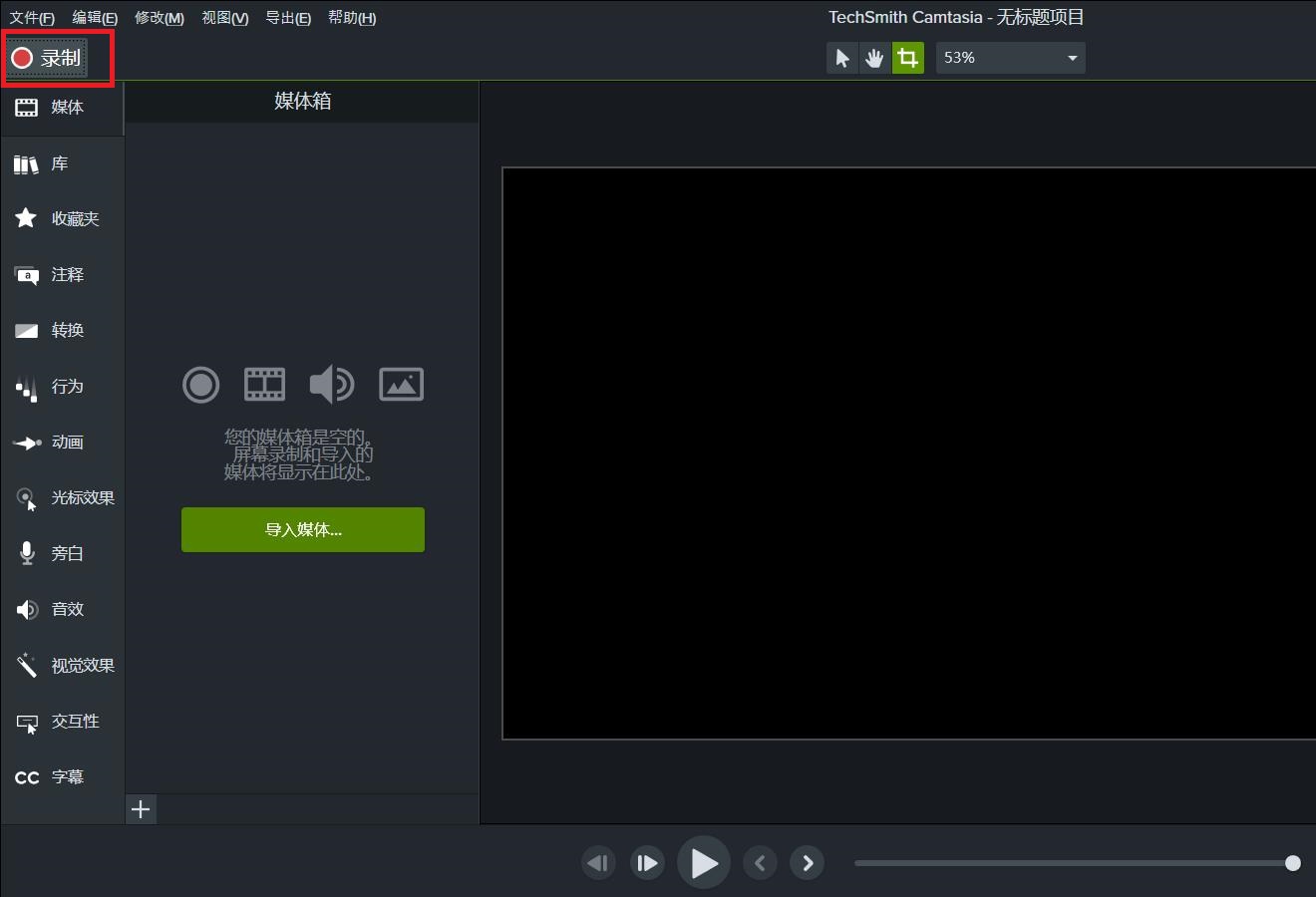
Task: Step back one frame
Action: click(598, 863)
